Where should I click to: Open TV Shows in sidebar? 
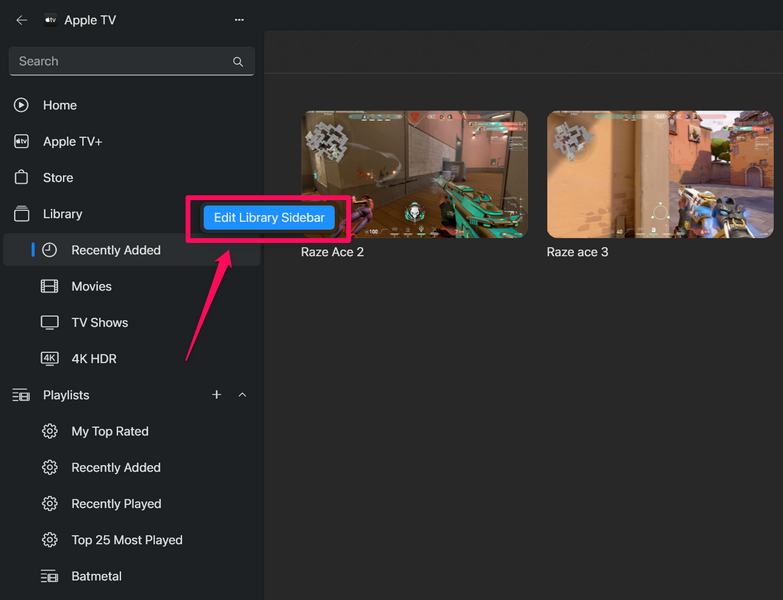click(99, 323)
